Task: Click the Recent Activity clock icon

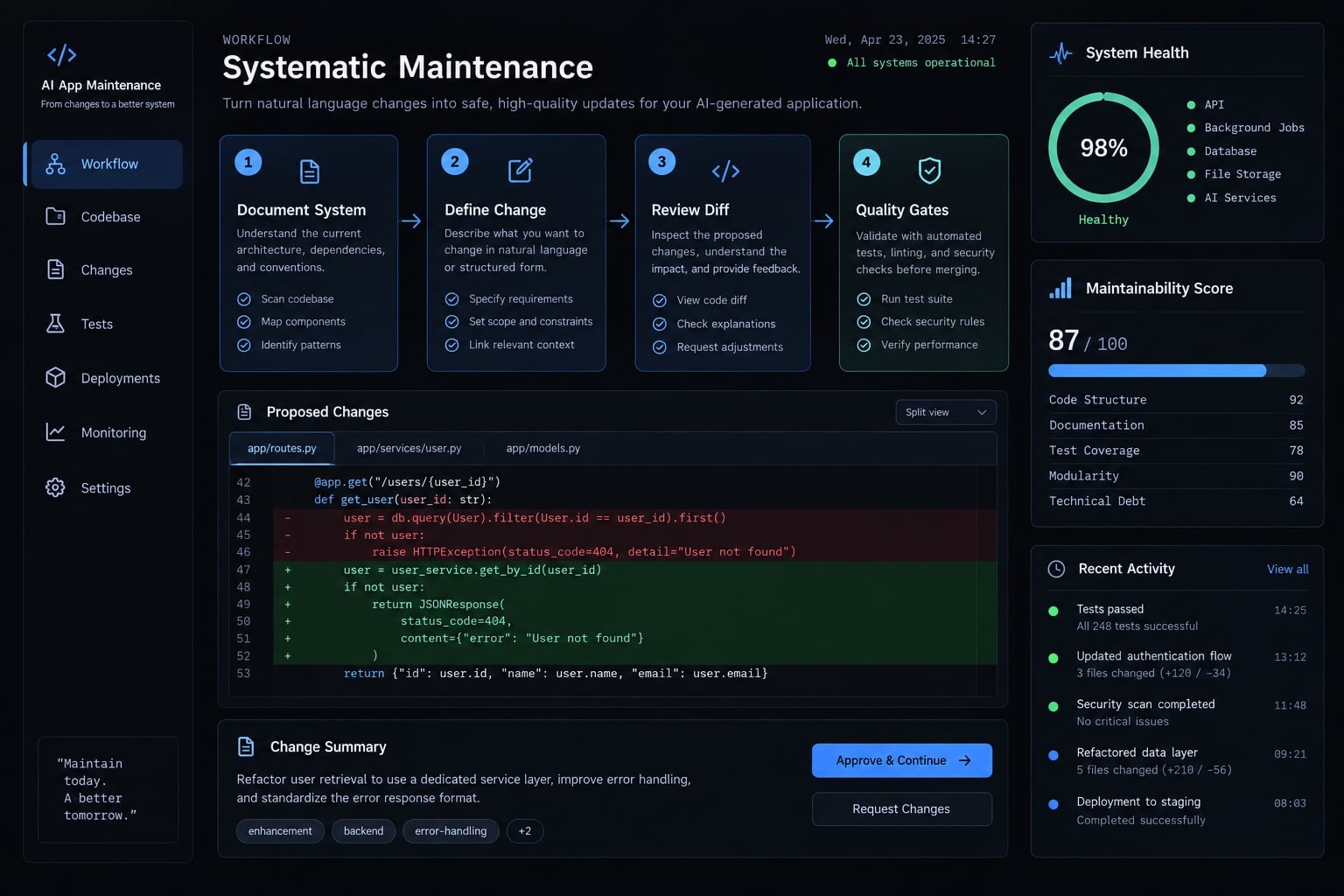Action: click(x=1056, y=569)
